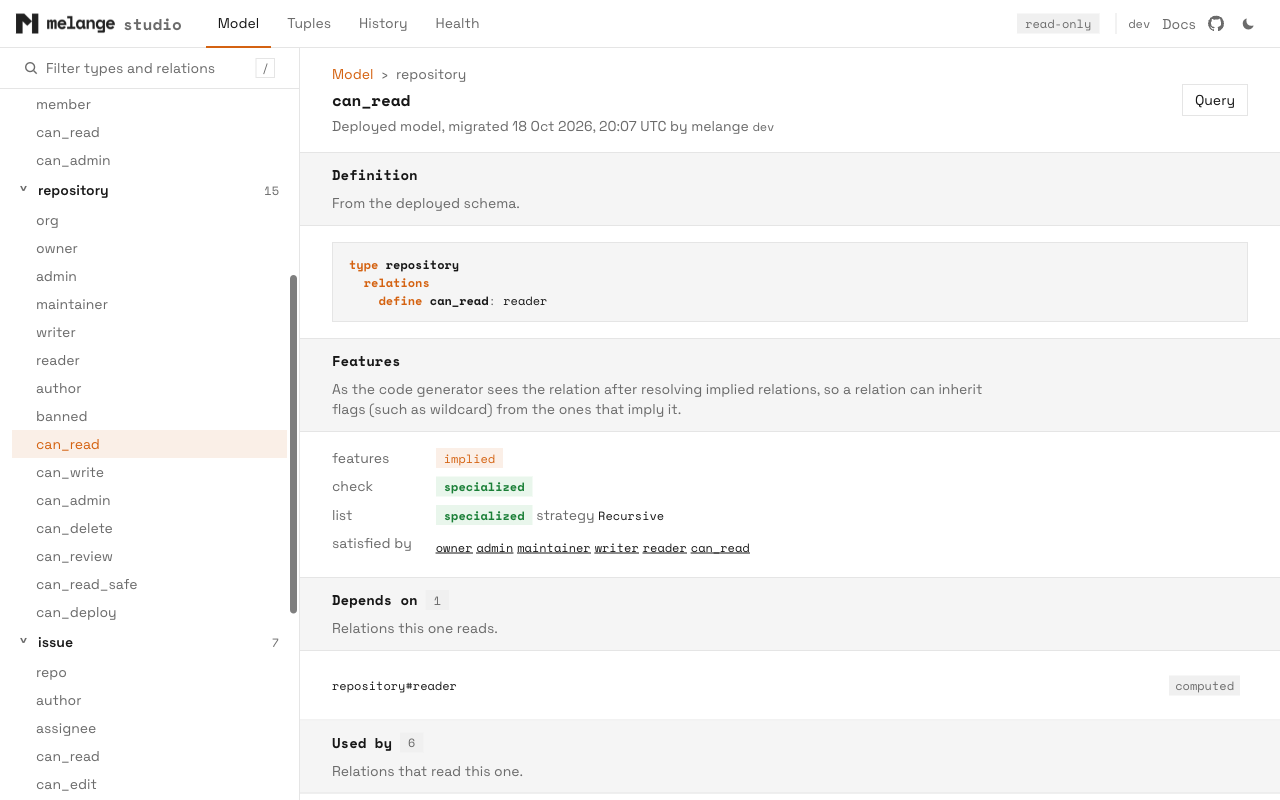Select the repository writer relation in the sidebar

pos(150,332)
